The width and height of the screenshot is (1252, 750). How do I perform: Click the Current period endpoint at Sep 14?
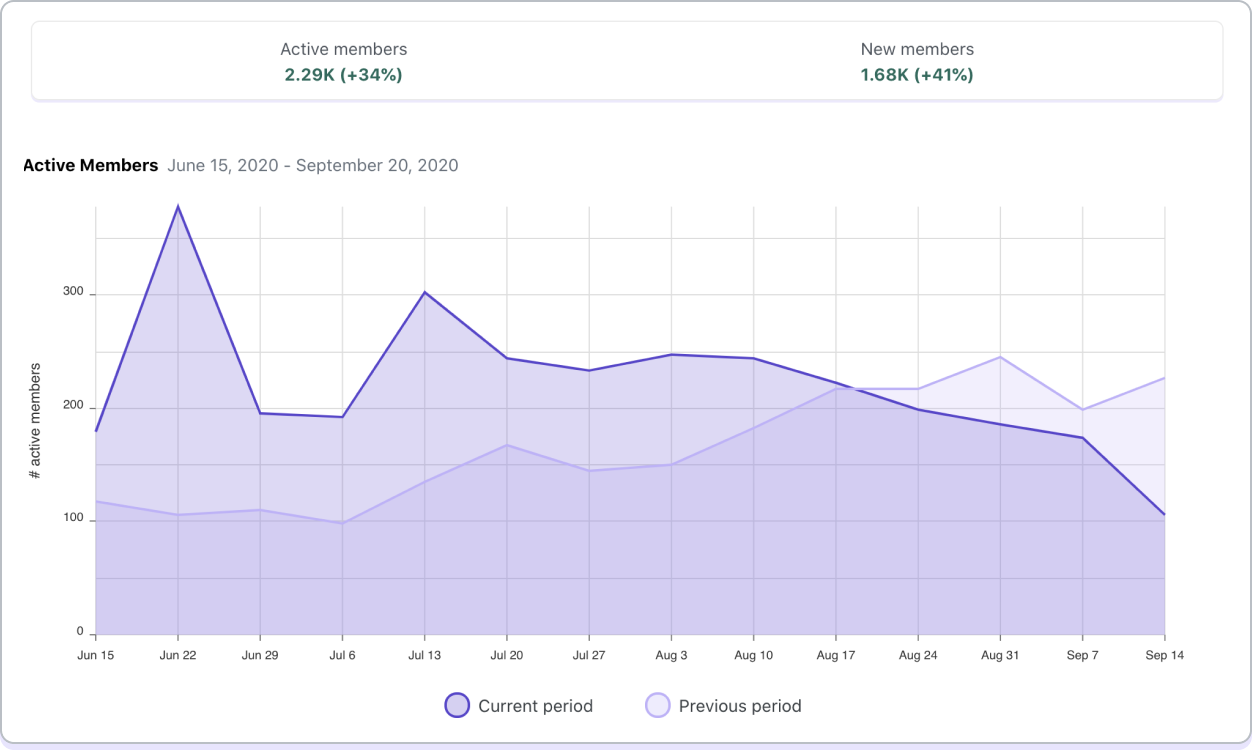coord(1164,515)
